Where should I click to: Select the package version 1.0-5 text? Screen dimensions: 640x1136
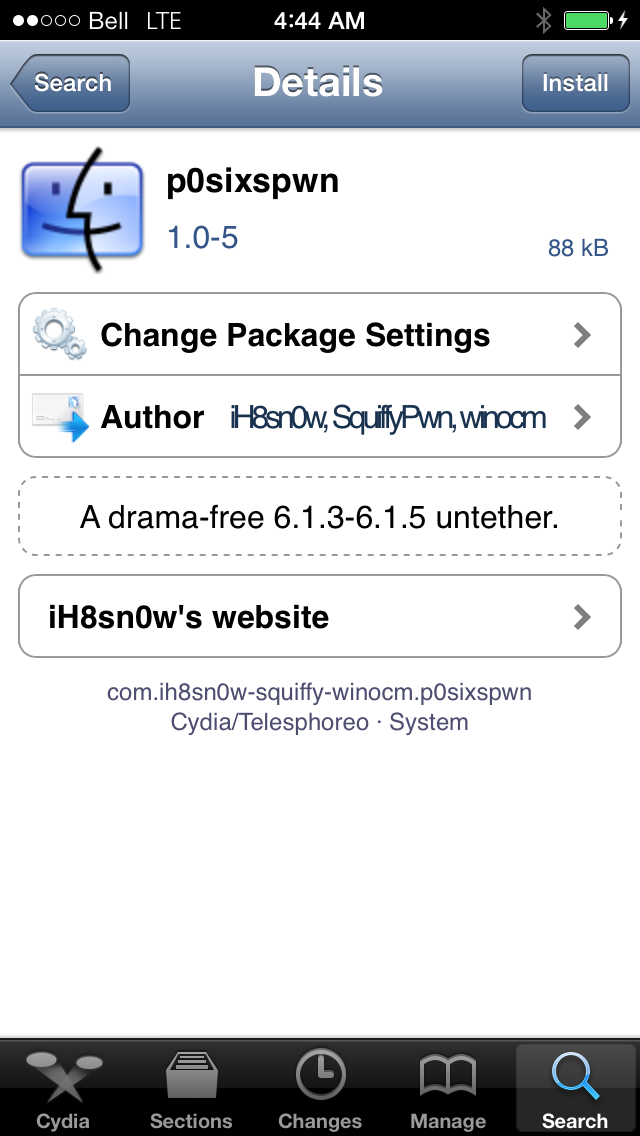pos(202,238)
